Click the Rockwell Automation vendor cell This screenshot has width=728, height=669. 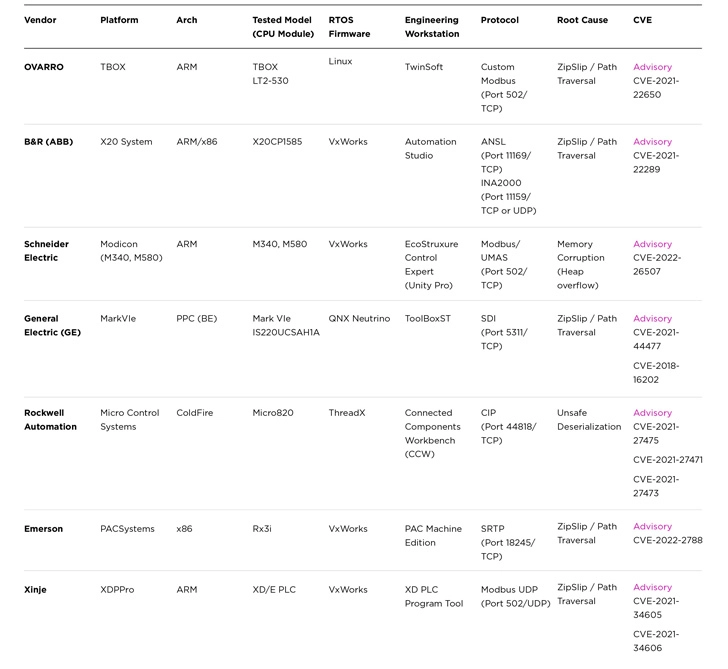pyautogui.click(x=50, y=420)
